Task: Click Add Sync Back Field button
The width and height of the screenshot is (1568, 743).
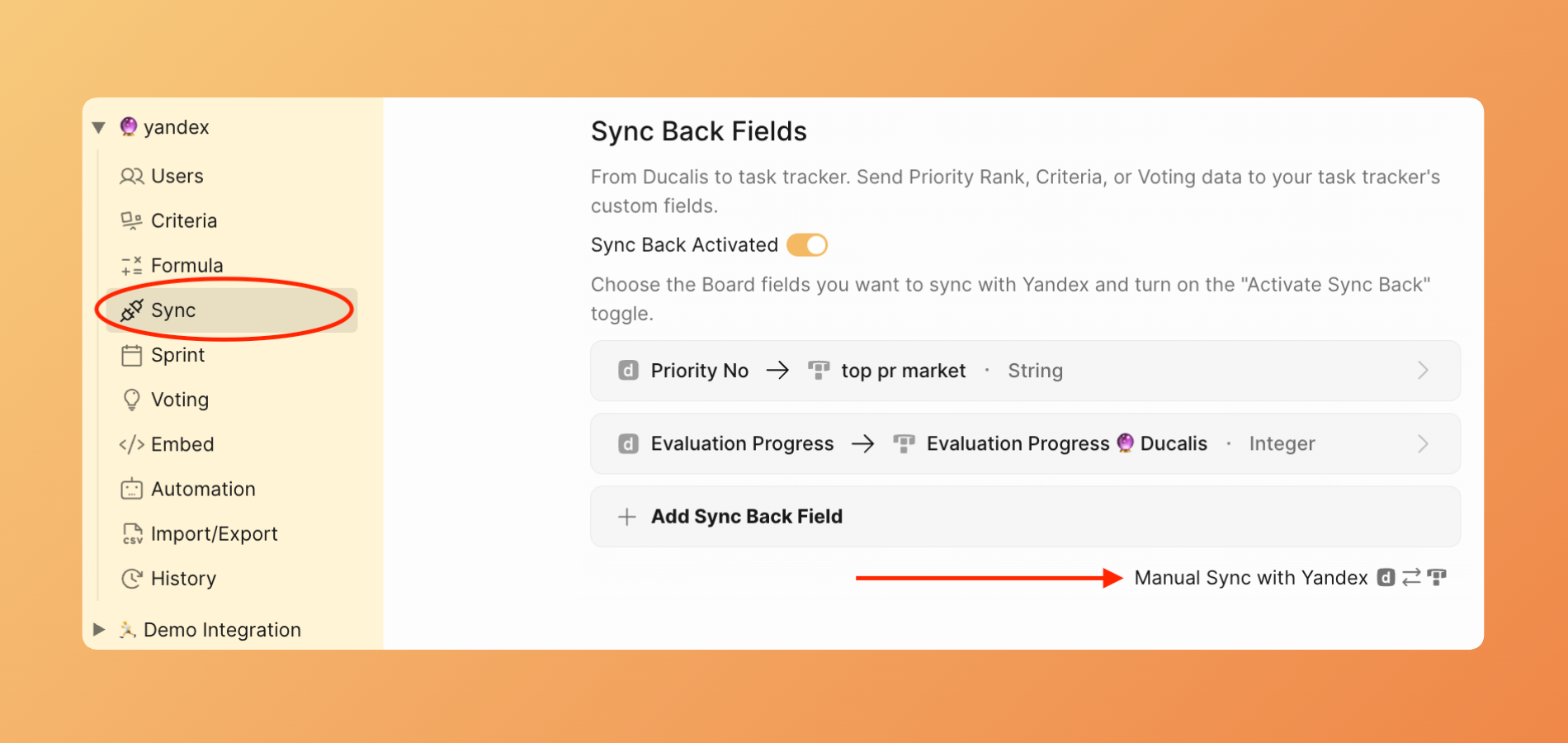Action: click(746, 517)
